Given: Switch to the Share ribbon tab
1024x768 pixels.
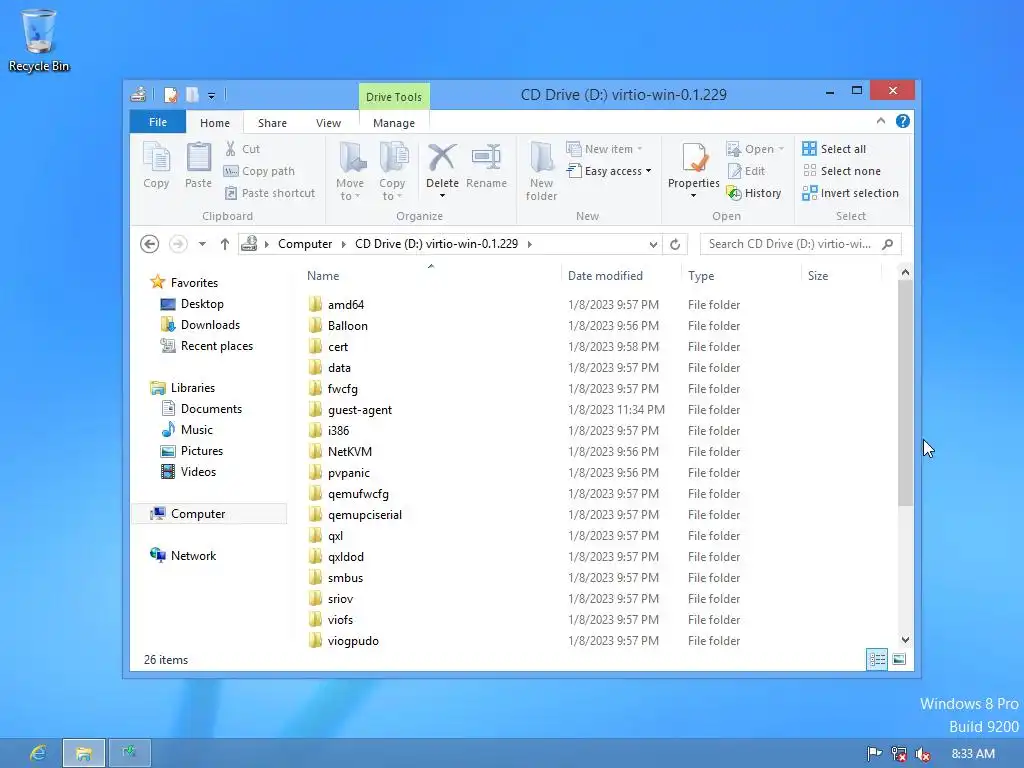Looking at the screenshot, I should pos(272,123).
